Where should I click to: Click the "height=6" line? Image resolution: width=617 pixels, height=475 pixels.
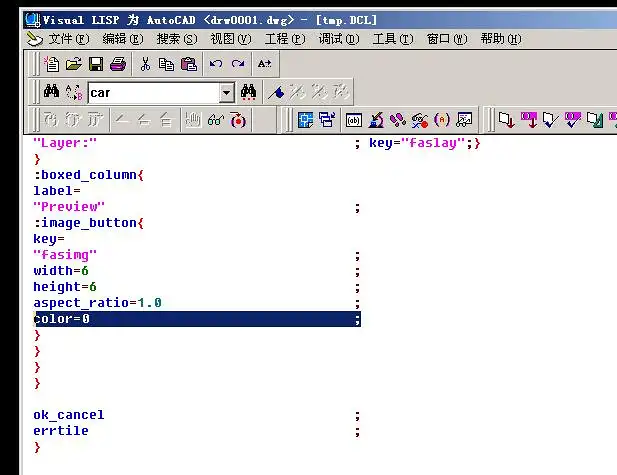click(65, 286)
